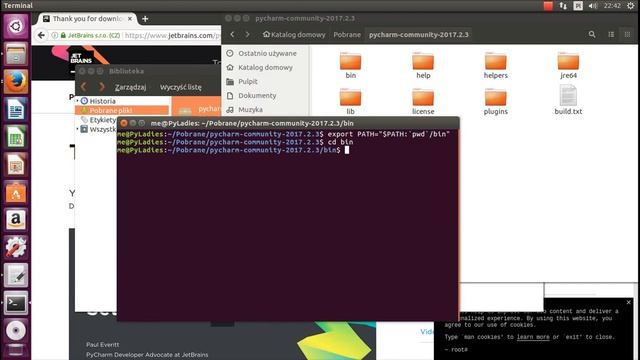
Task: Select 'Etykiety' in Biblioteka tree
Action: pos(102,120)
